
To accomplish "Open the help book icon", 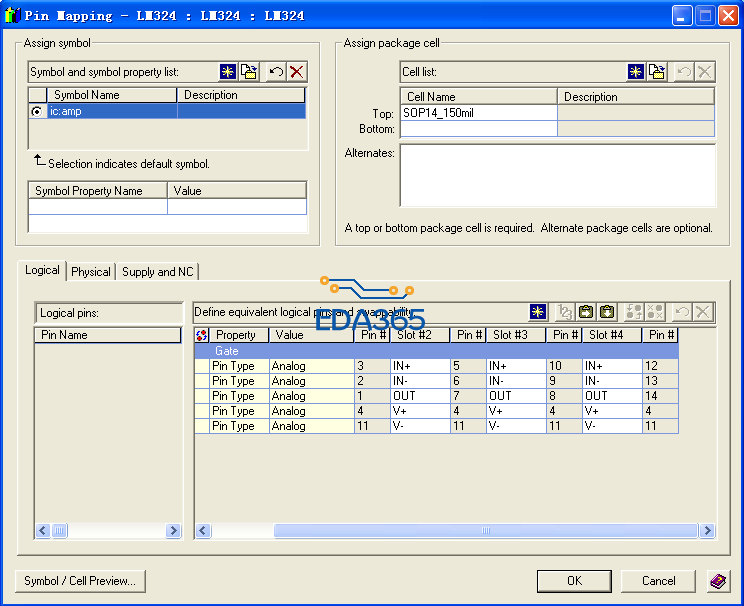I will tap(718, 581).
